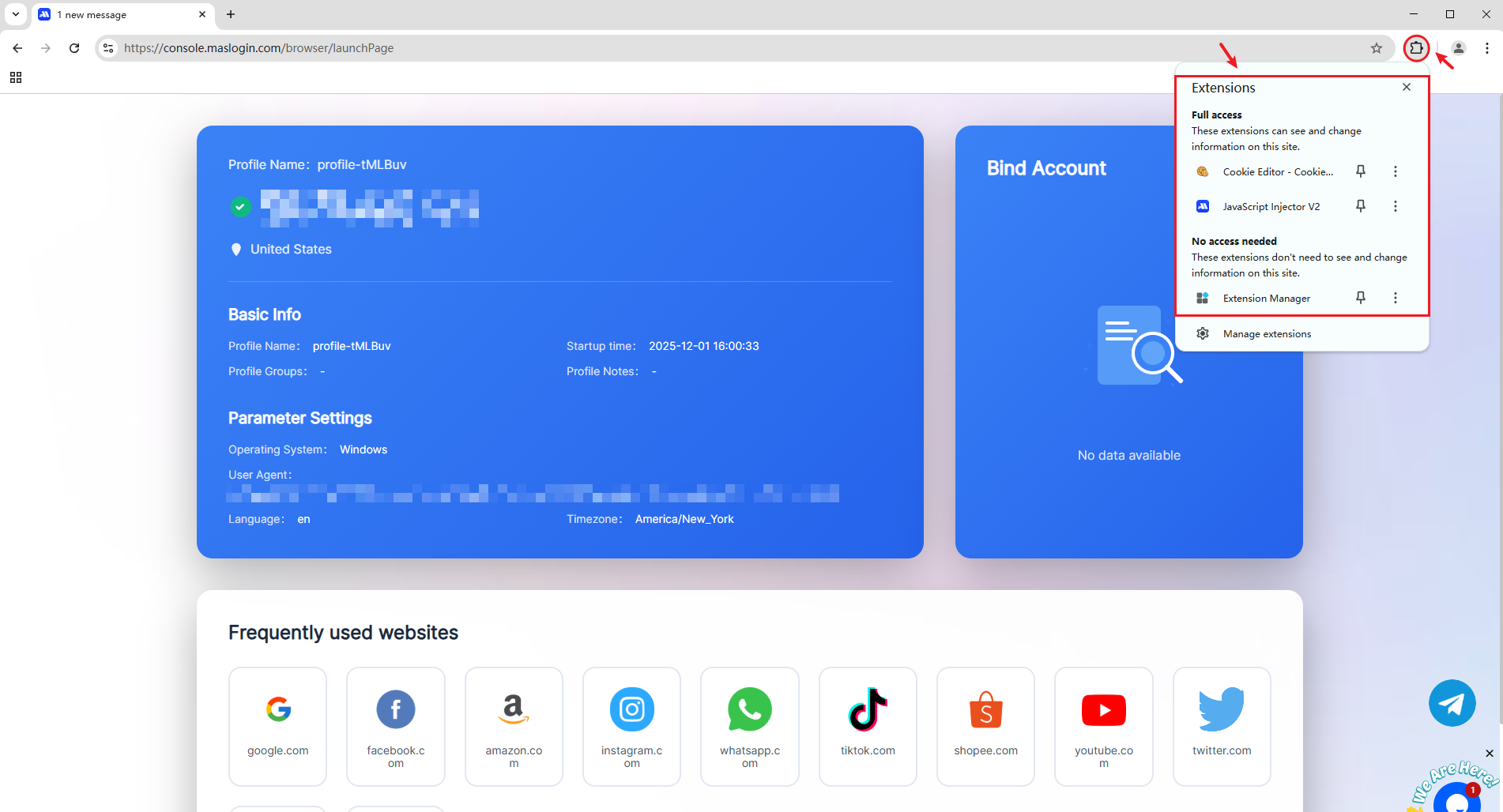Open the browser profile avatar icon
This screenshot has width=1503, height=812.
pyautogui.click(x=1458, y=48)
